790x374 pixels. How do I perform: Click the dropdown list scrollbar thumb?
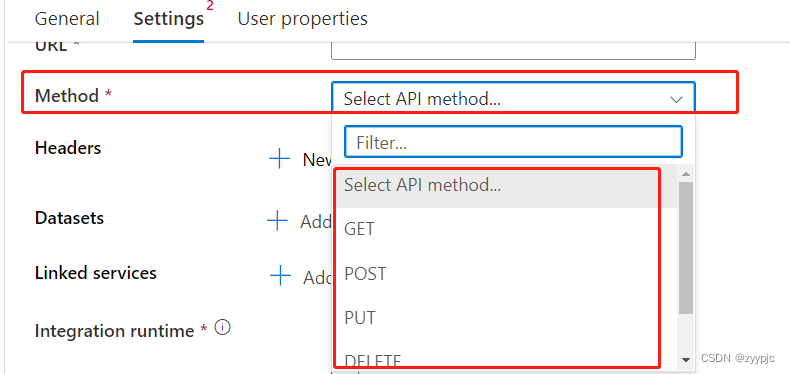(686, 247)
